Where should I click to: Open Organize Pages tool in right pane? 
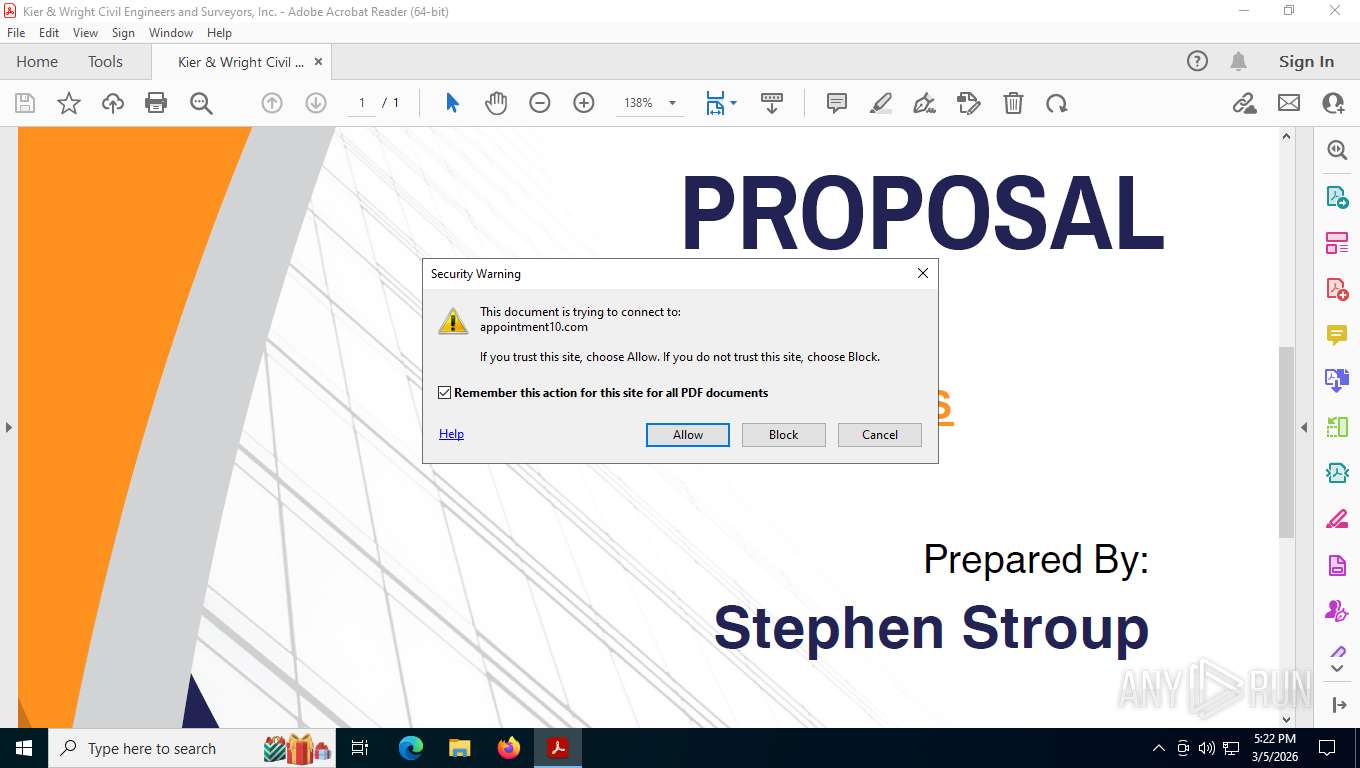pyautogui.click(x=1337, y=427)
